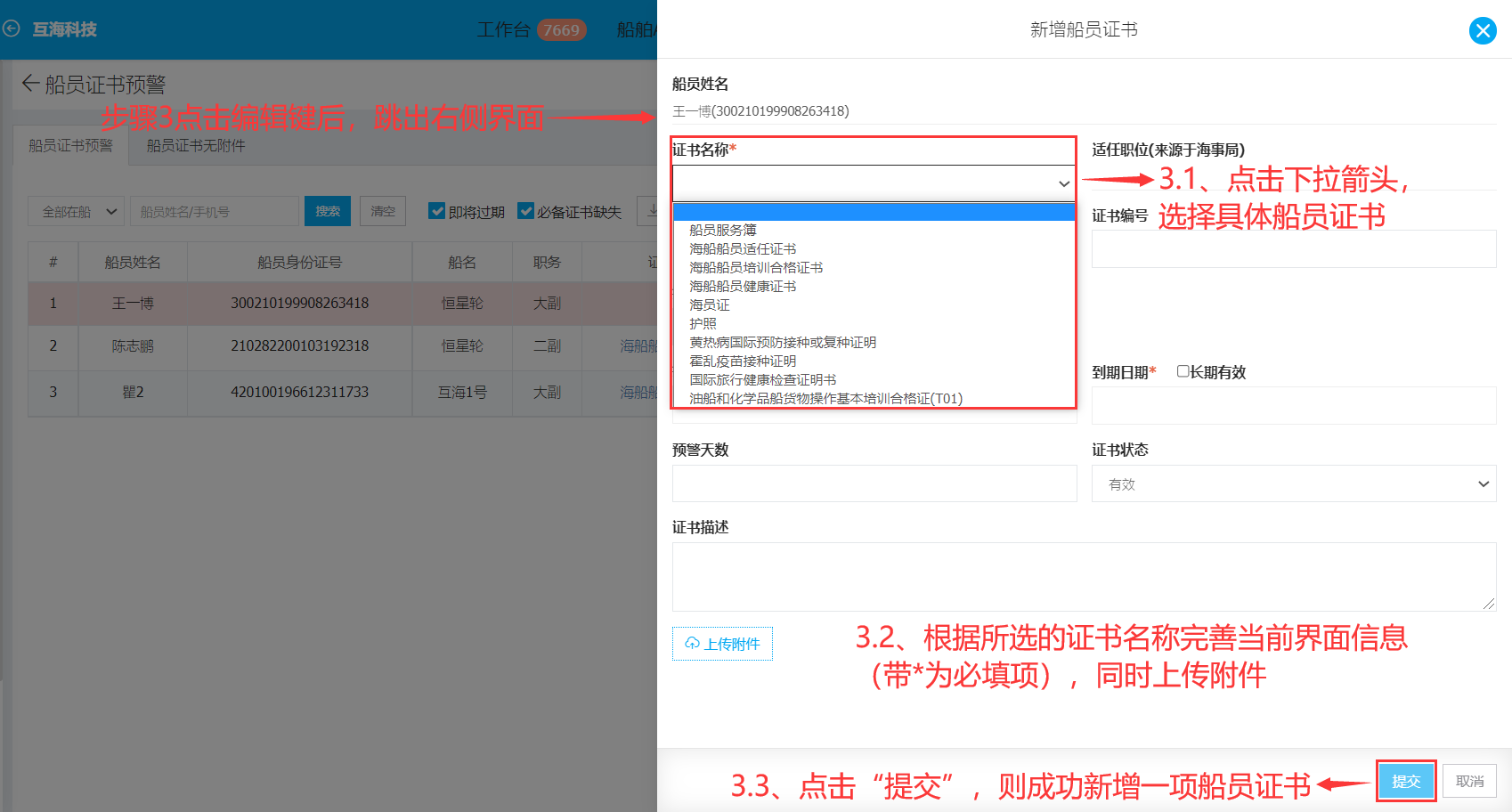Click the circular back icon beside 互海科技

[12, 28]
